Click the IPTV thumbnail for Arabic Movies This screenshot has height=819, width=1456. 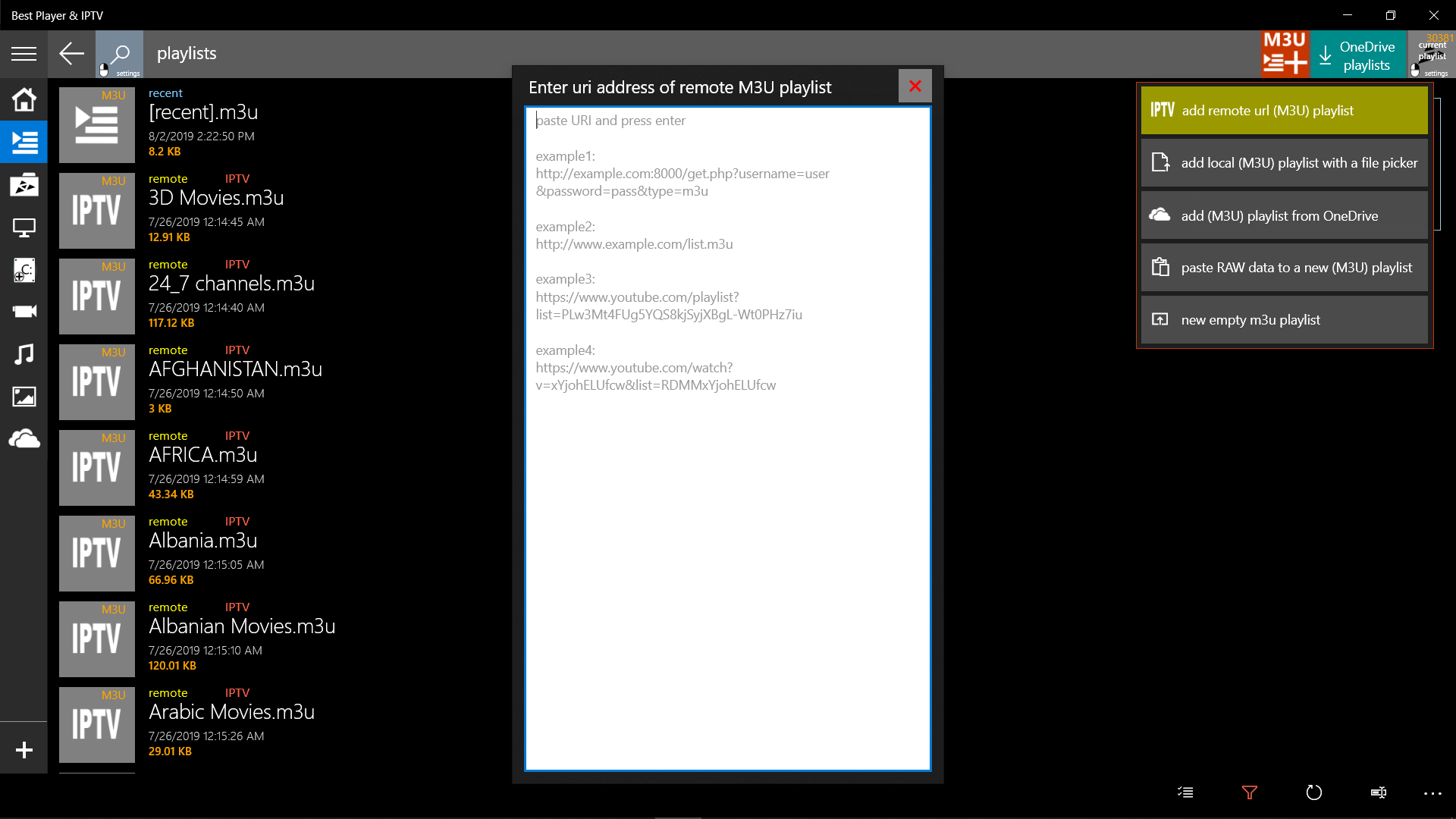pyautogui.click(x=97, y=725)
